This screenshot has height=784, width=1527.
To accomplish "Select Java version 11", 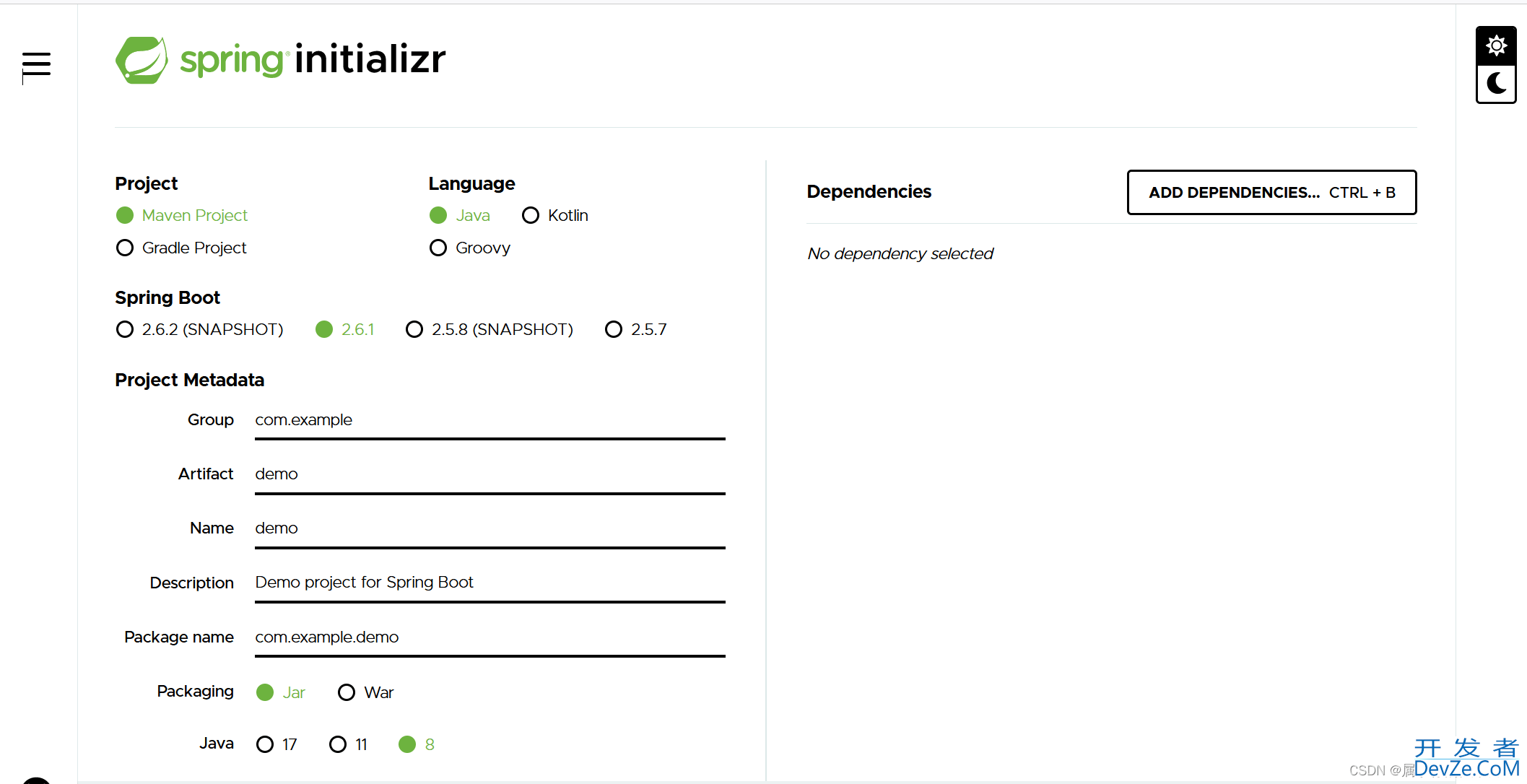I will 348,744.
